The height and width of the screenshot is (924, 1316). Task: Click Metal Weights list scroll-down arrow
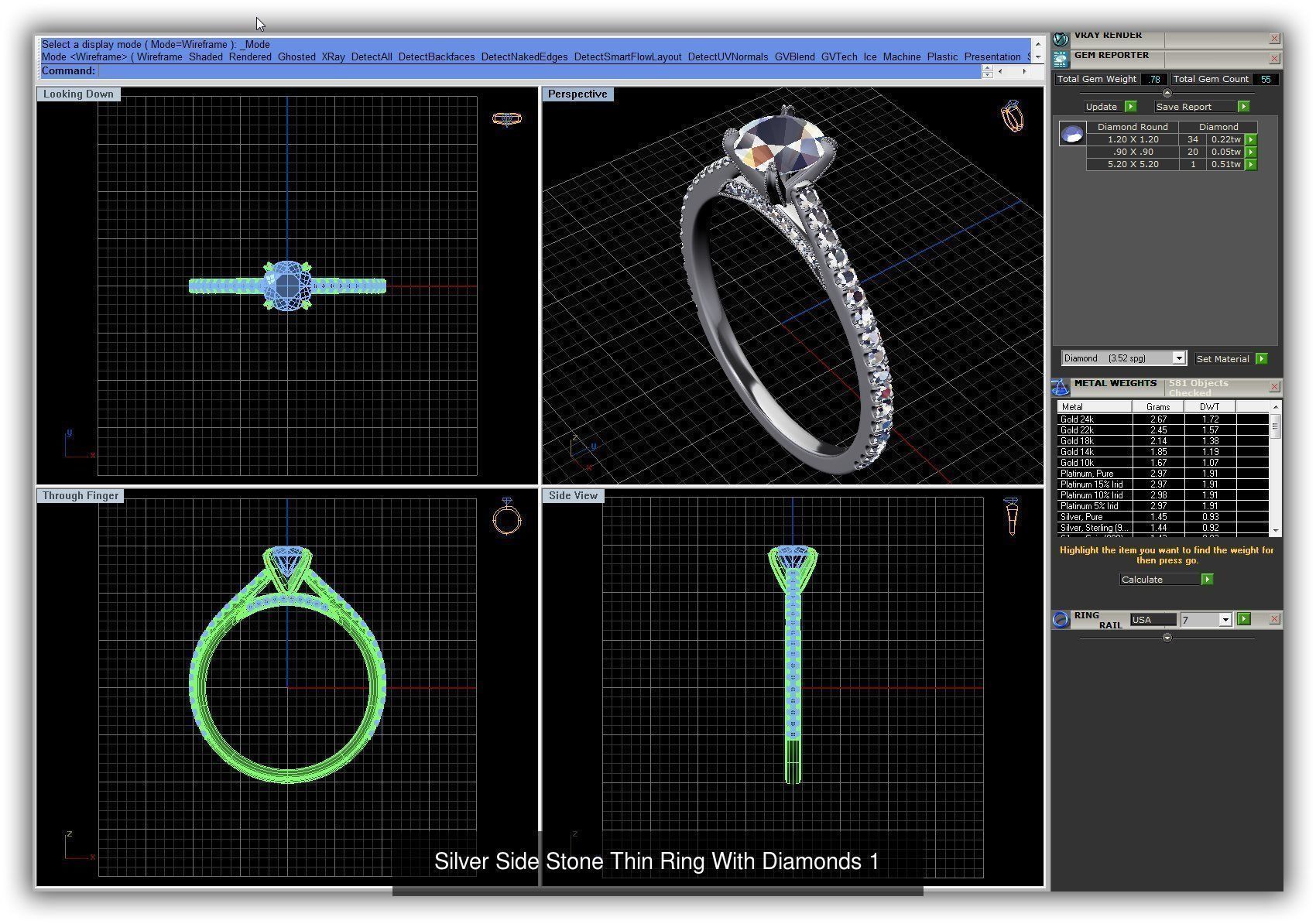tap(1275, 531)
